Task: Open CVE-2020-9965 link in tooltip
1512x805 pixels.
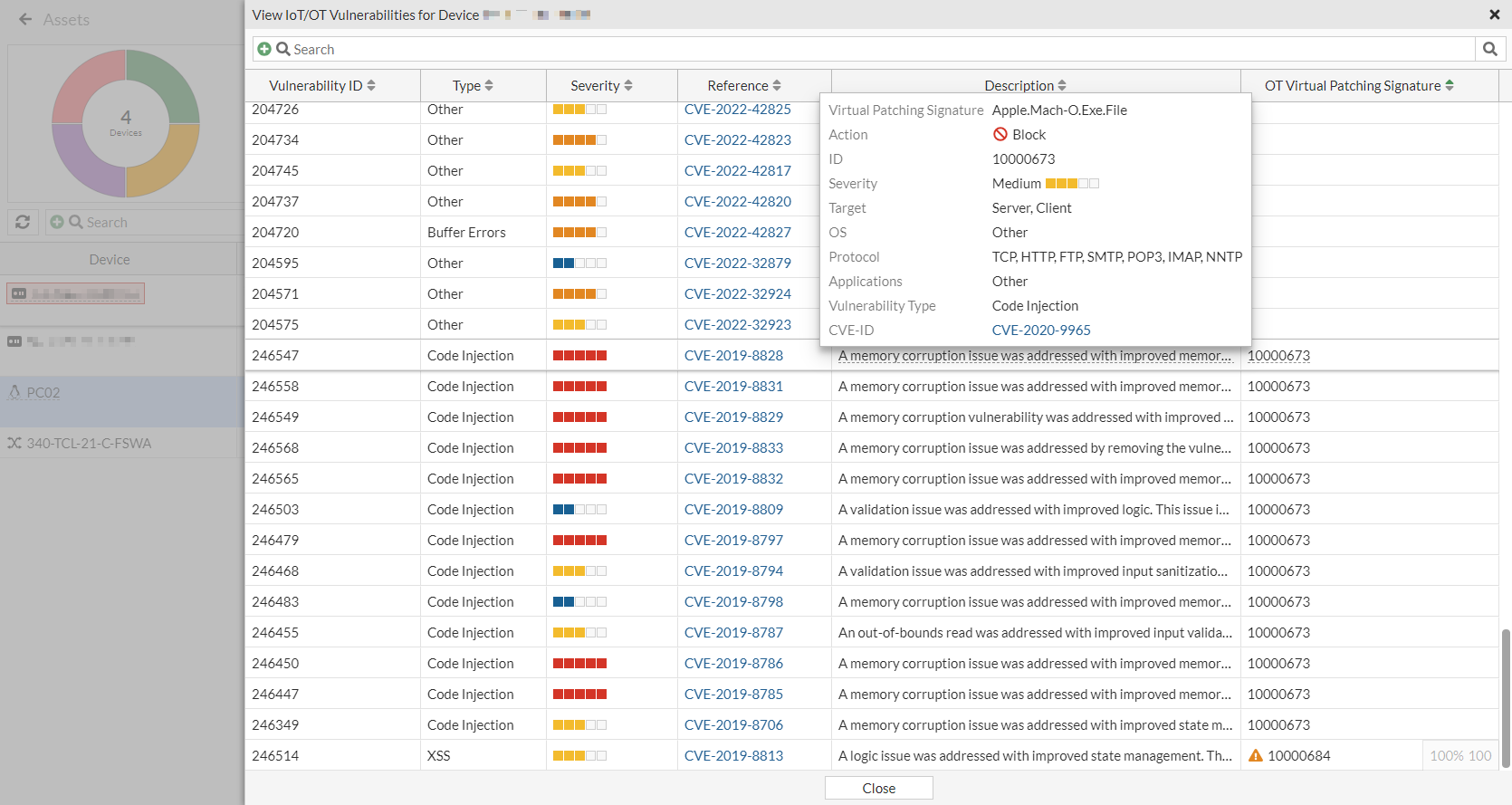Action: (x=1041, y=330)
